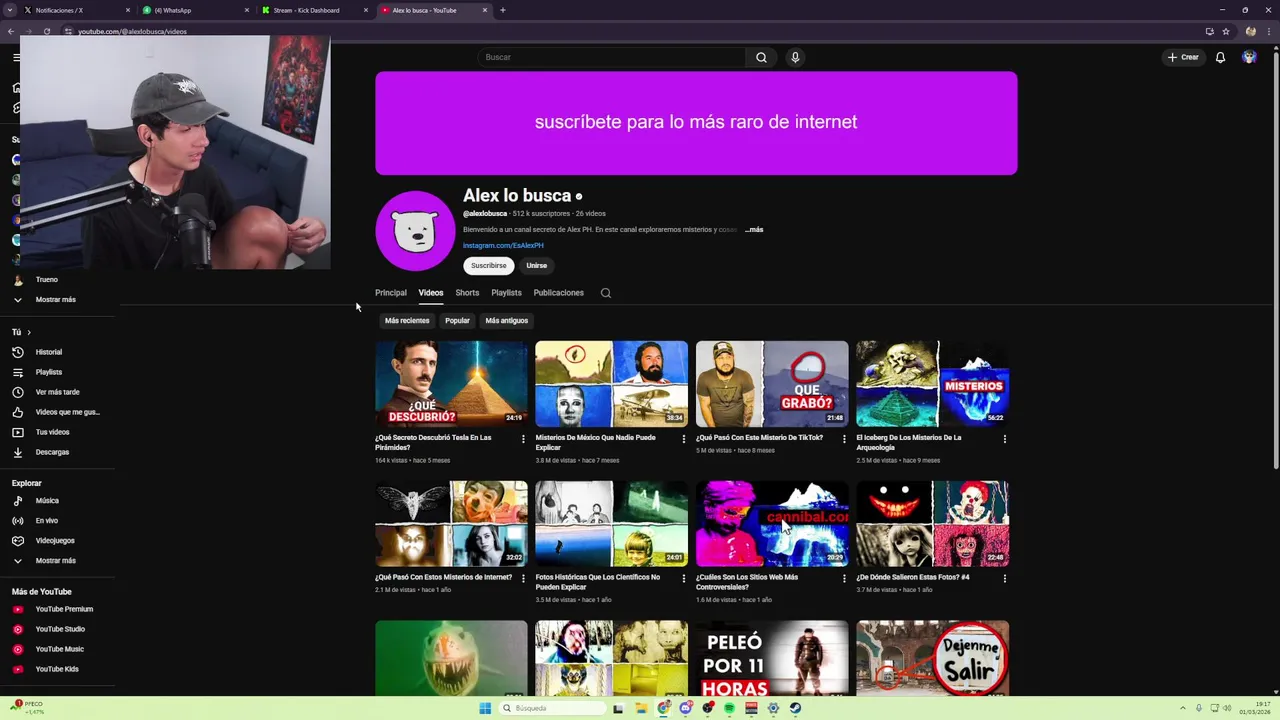The image size is (1280, 720).
Task: Click title ¿Cuáles Son Los Sitios Web Más Controversiales?
Action: pos(747,582)
